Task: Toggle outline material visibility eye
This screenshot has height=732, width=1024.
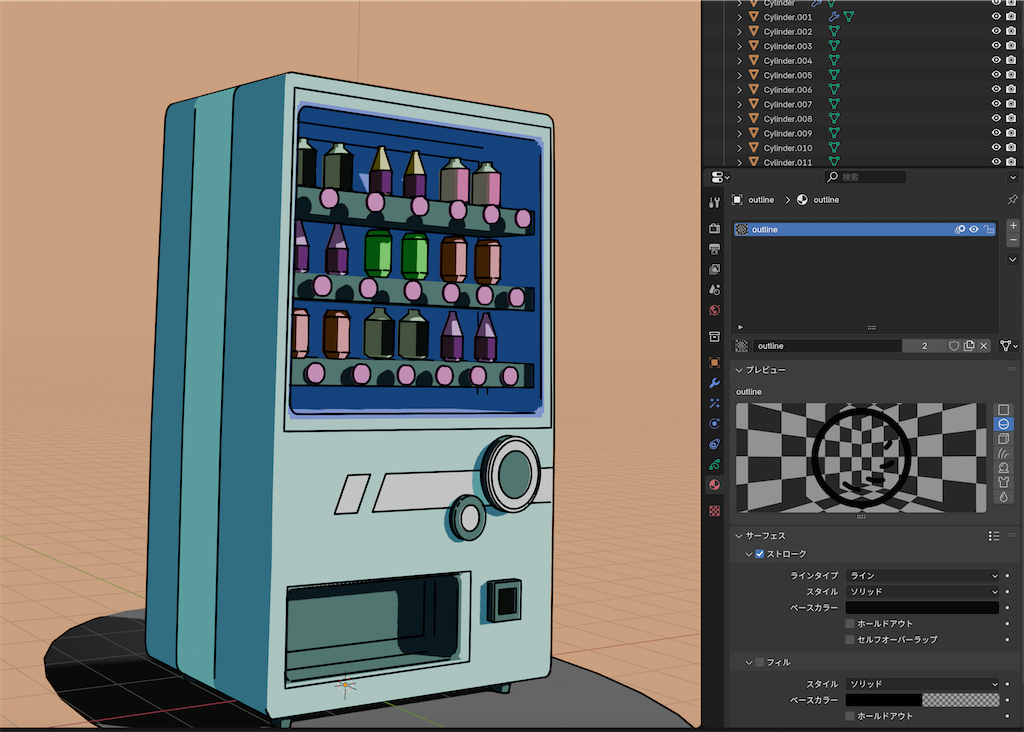Action: point(974,229)
